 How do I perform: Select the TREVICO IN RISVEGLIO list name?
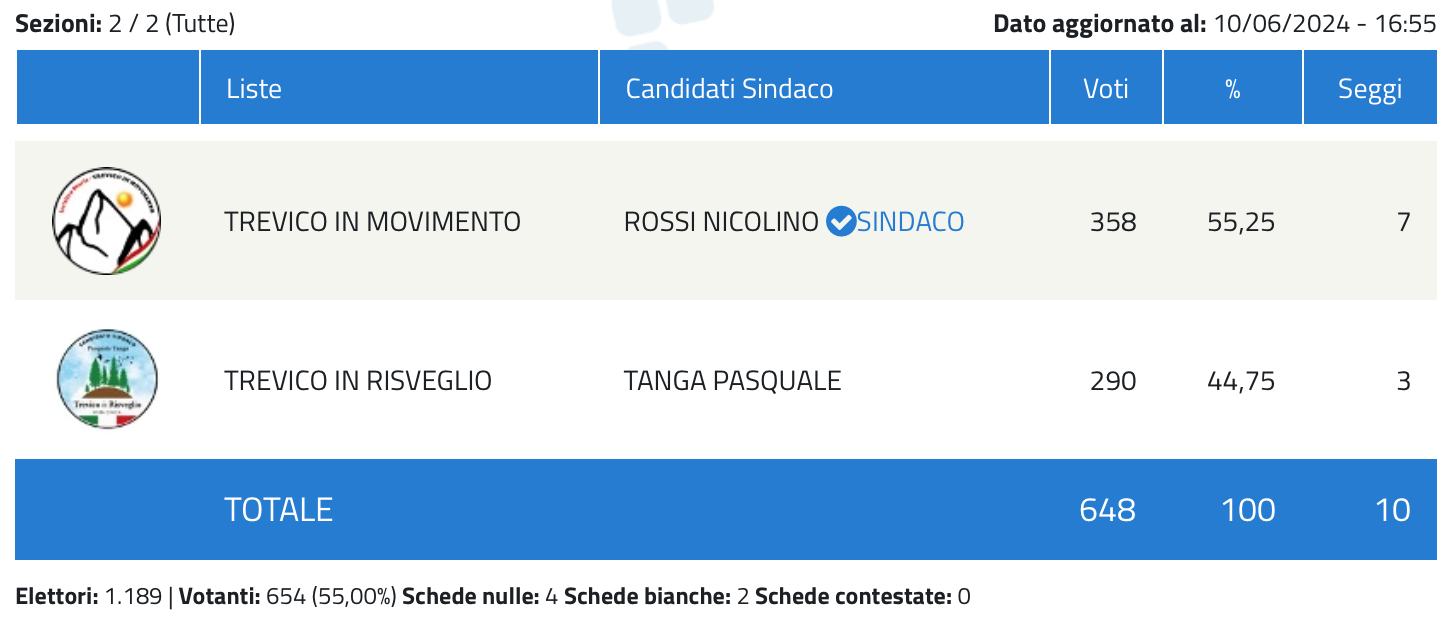click(x=358, y=381)
